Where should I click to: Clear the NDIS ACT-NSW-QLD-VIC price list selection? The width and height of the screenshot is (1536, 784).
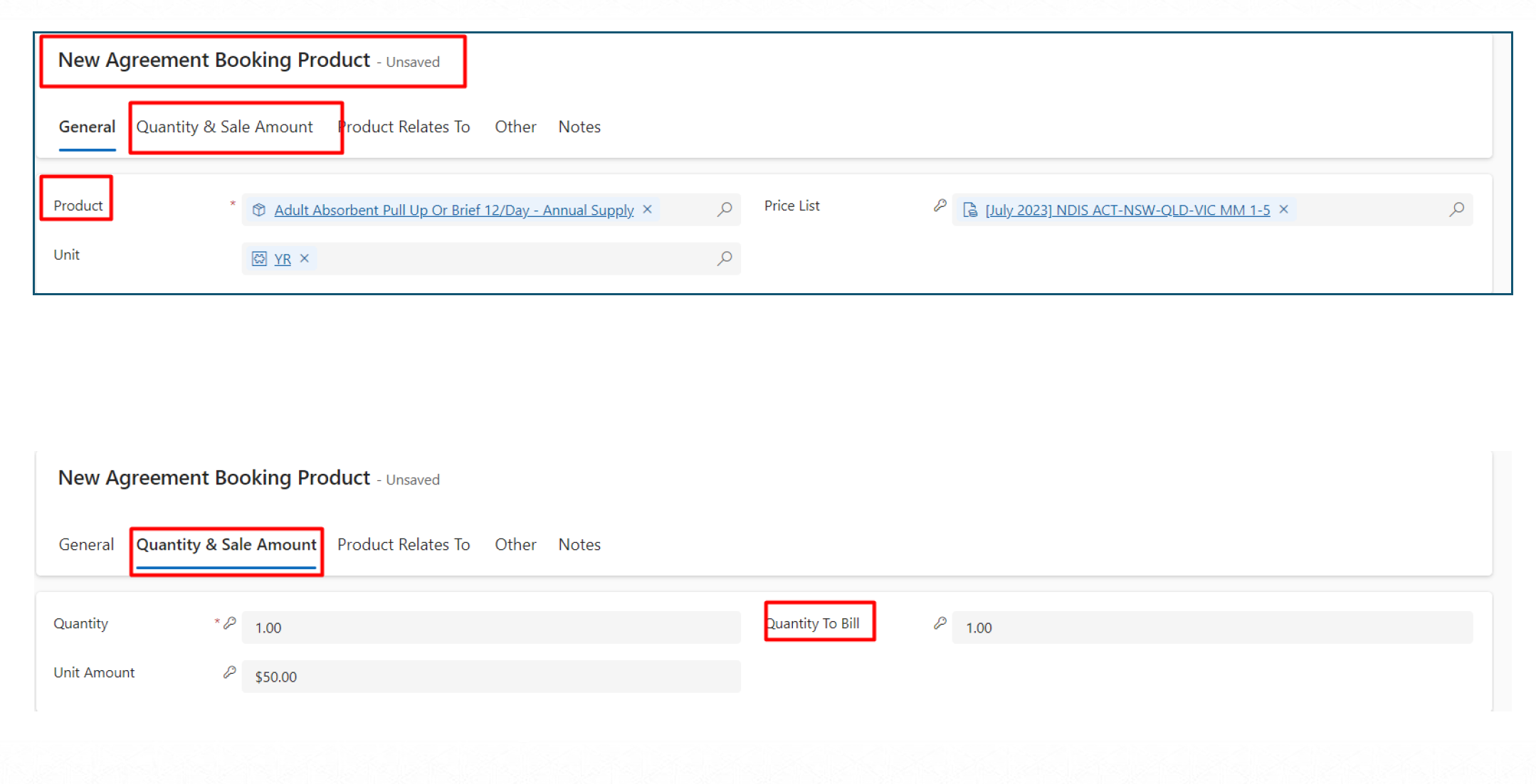[x=1283, y=209]
